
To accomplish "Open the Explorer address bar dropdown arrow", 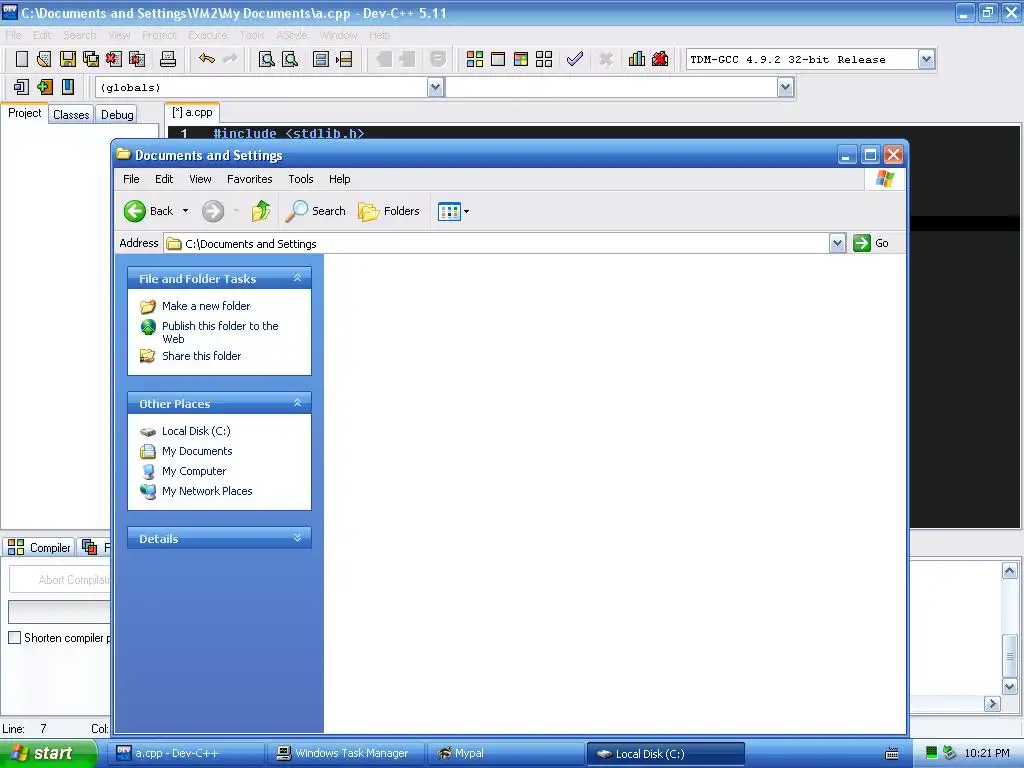I will tap(837, 243).
